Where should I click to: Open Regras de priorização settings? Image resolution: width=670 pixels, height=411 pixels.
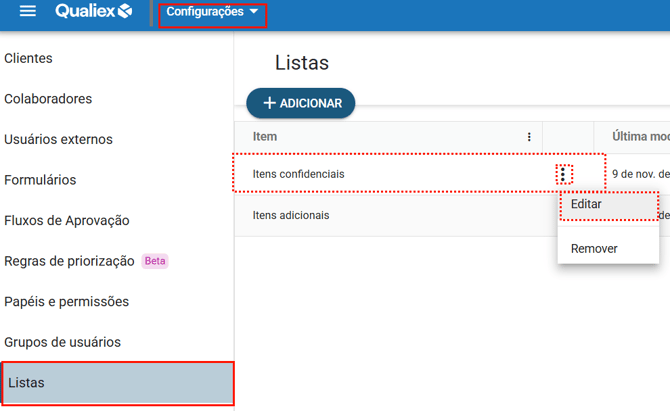[69, 261]
